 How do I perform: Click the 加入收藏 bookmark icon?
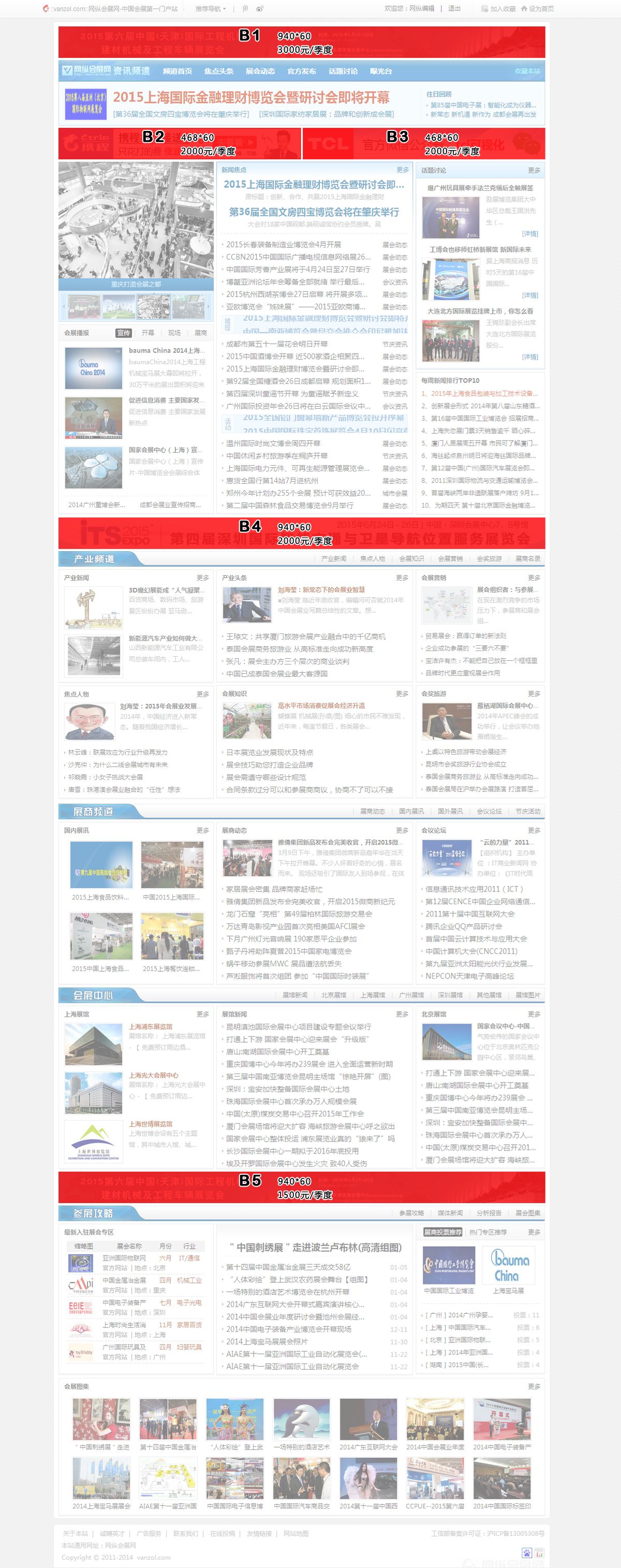484,9
